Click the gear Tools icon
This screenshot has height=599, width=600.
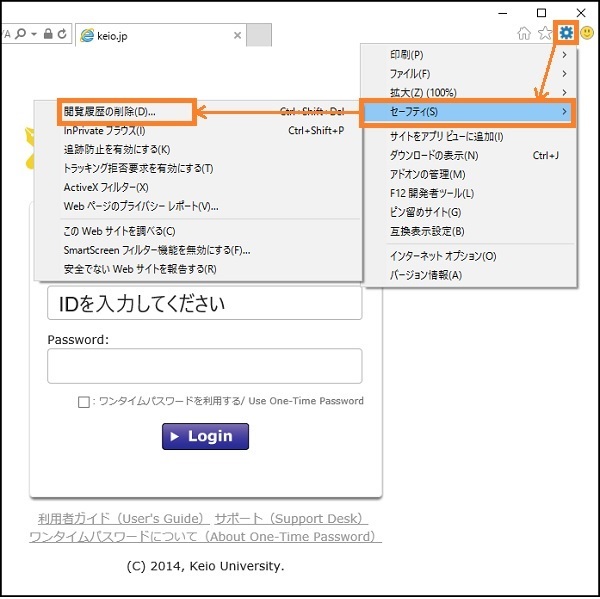coord(567,33)
